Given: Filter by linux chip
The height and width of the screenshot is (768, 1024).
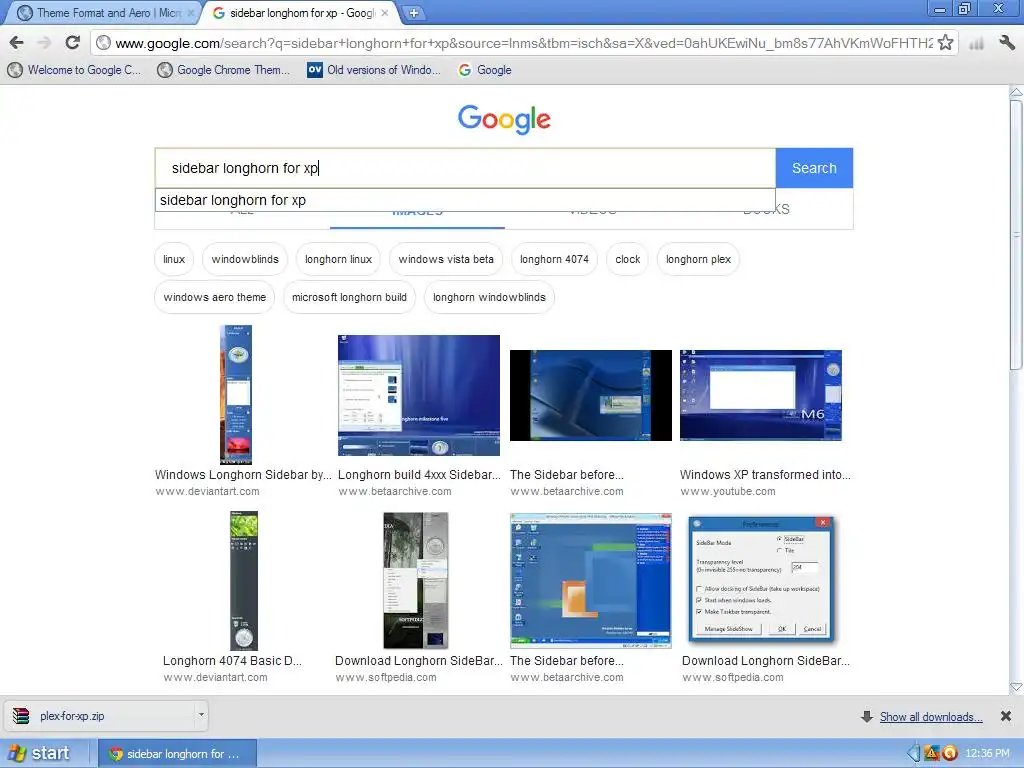Looking at the screenshot, I should (x=174, y=259).
